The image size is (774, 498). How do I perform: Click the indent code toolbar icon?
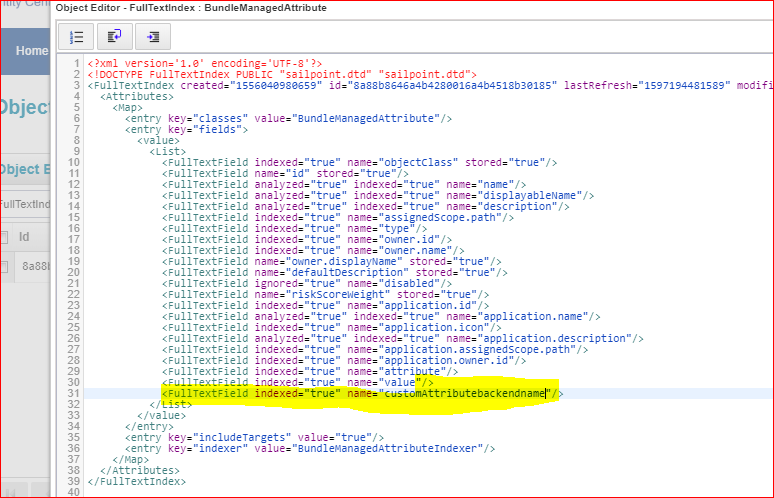152,36
